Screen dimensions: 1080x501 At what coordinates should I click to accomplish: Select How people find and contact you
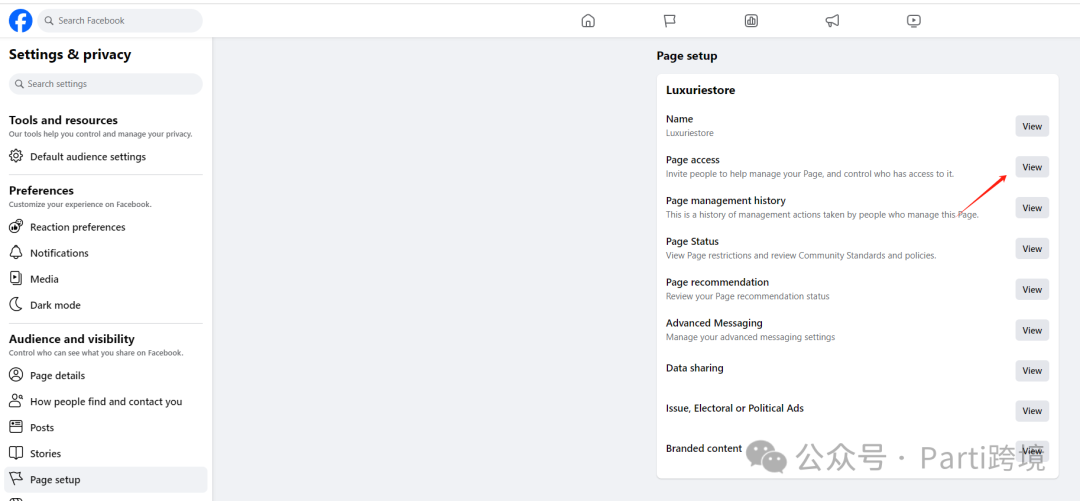[x=105, y=402]
